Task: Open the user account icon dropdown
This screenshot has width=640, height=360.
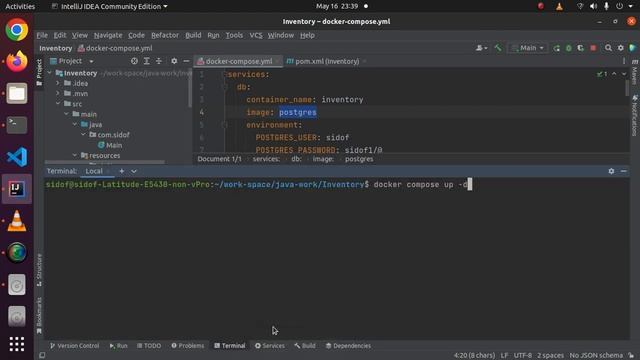Action: 482,48
